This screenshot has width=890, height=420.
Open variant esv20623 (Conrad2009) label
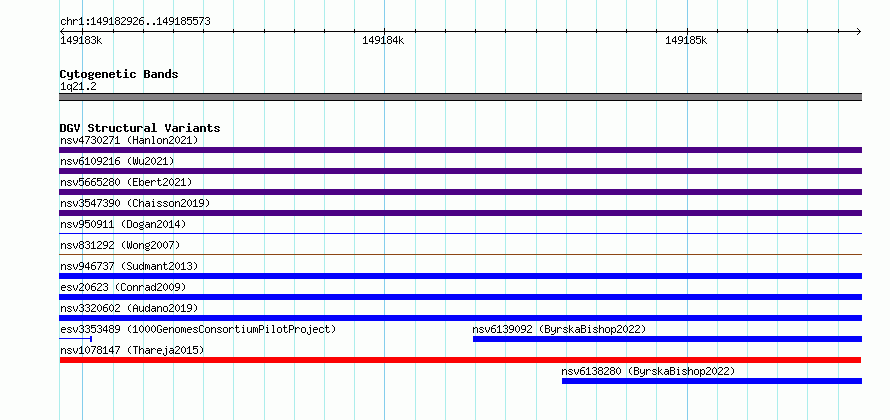[123, 287]
